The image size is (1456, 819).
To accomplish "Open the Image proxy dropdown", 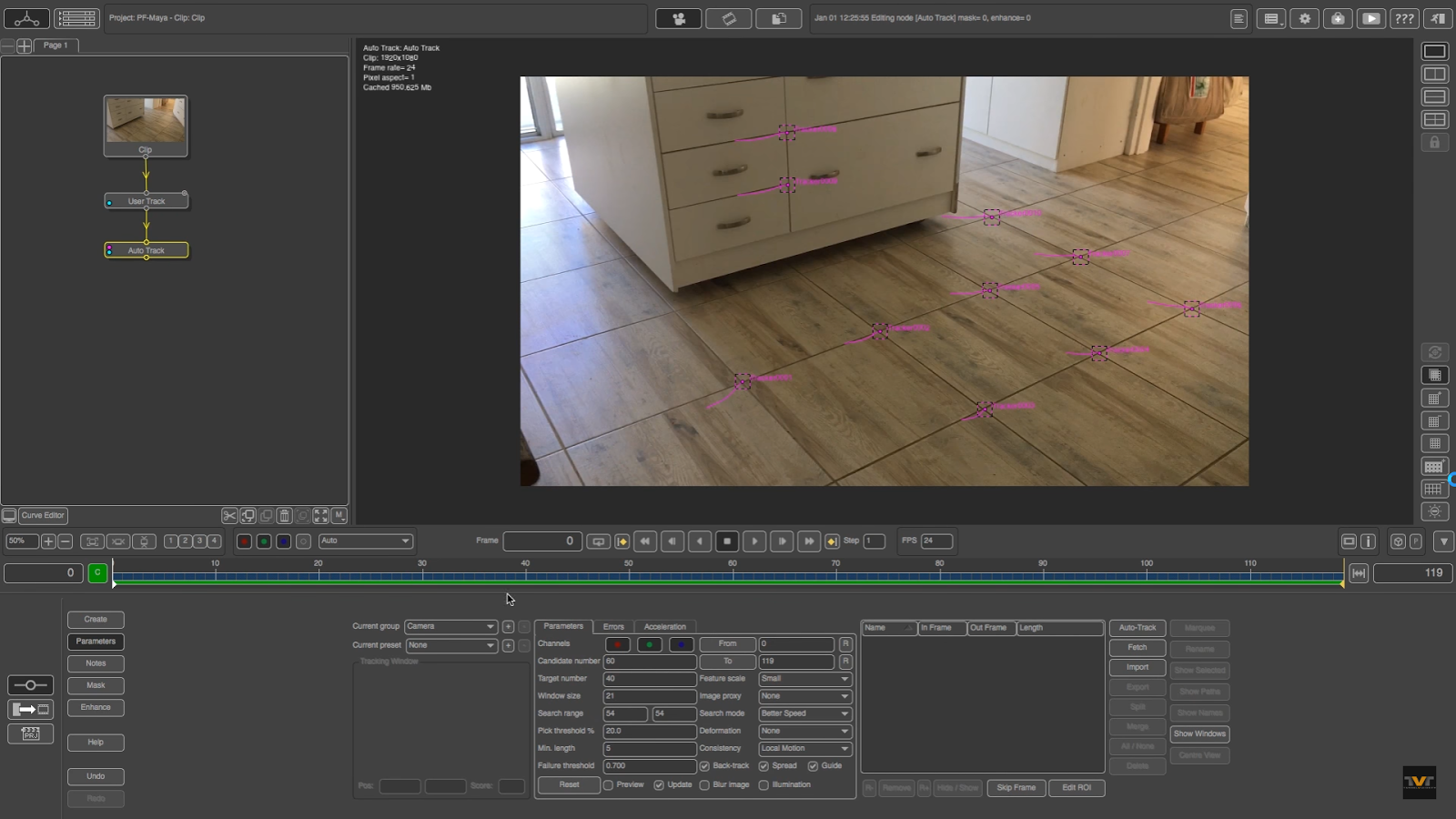I will pyautogui.click(x=805, y=696).
